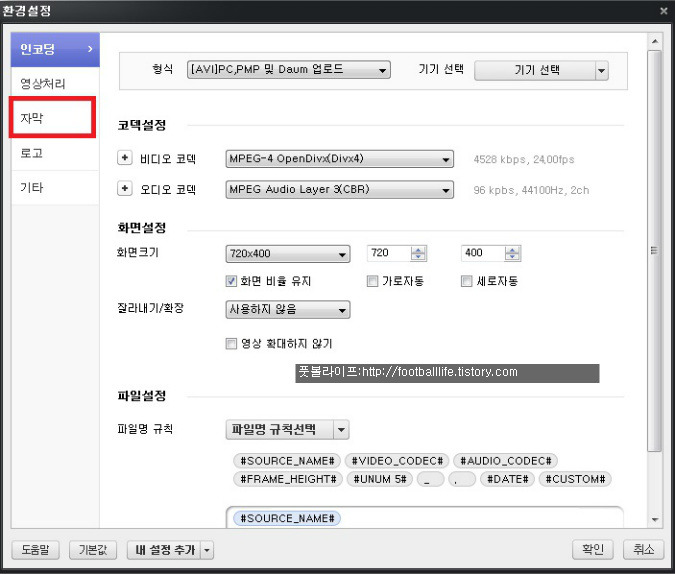Click the #SOURCE_NAME# chip in the filename field
The width and height of the screenshot is (675, 574).
point(287,518)
